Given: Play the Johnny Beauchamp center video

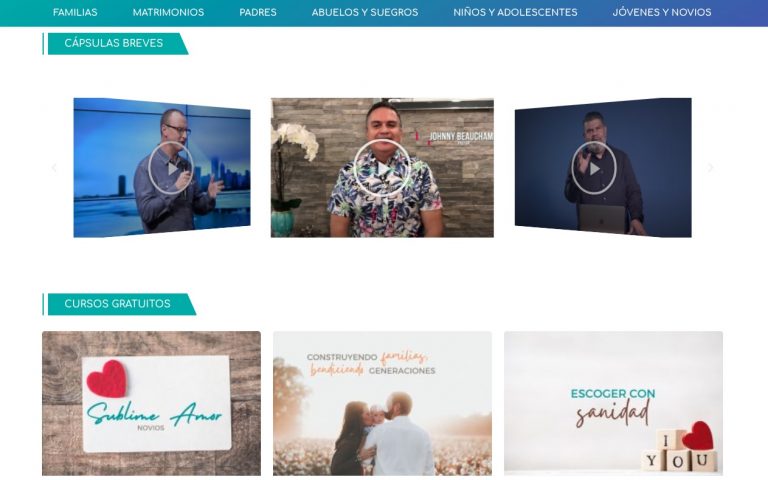Looking at the screenshot, I should coord(382,168).
